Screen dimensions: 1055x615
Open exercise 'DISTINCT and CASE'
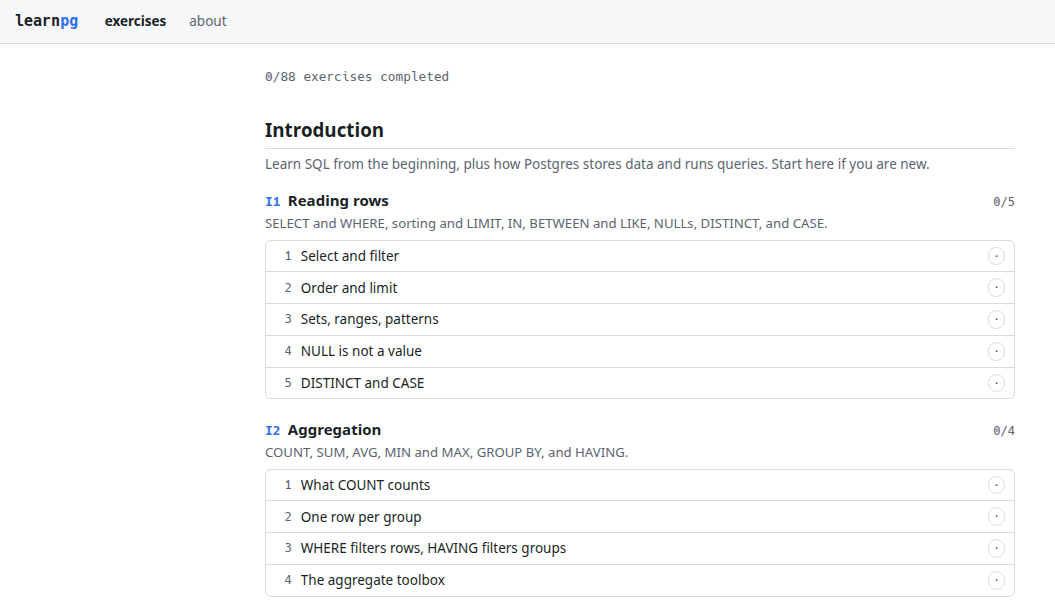640,383
